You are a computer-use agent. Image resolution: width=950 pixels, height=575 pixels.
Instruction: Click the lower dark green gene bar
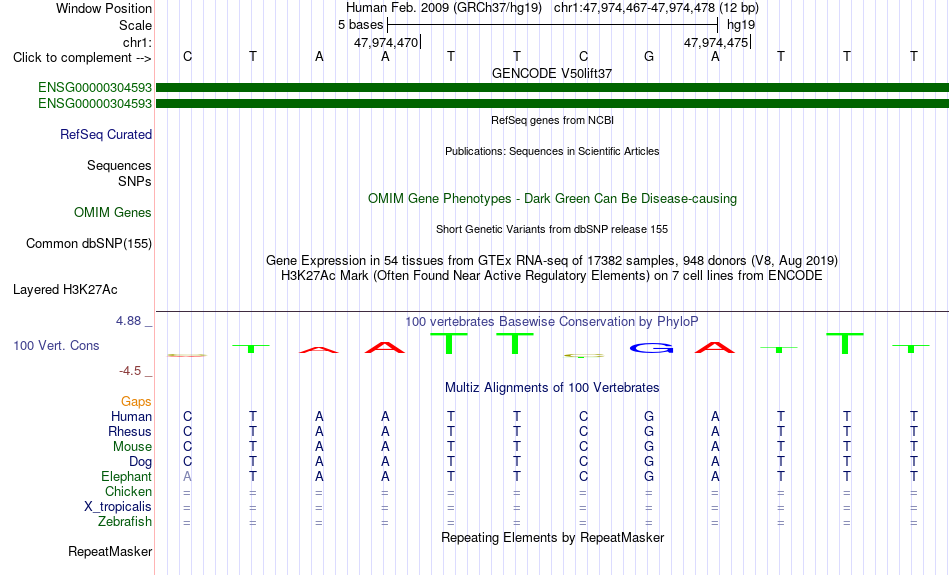552,104
